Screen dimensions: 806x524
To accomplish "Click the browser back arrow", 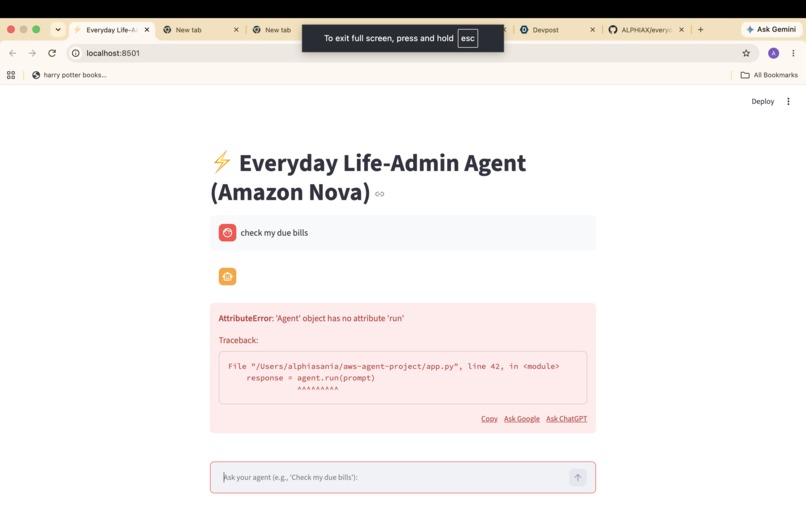I will (x=13, y=53).
